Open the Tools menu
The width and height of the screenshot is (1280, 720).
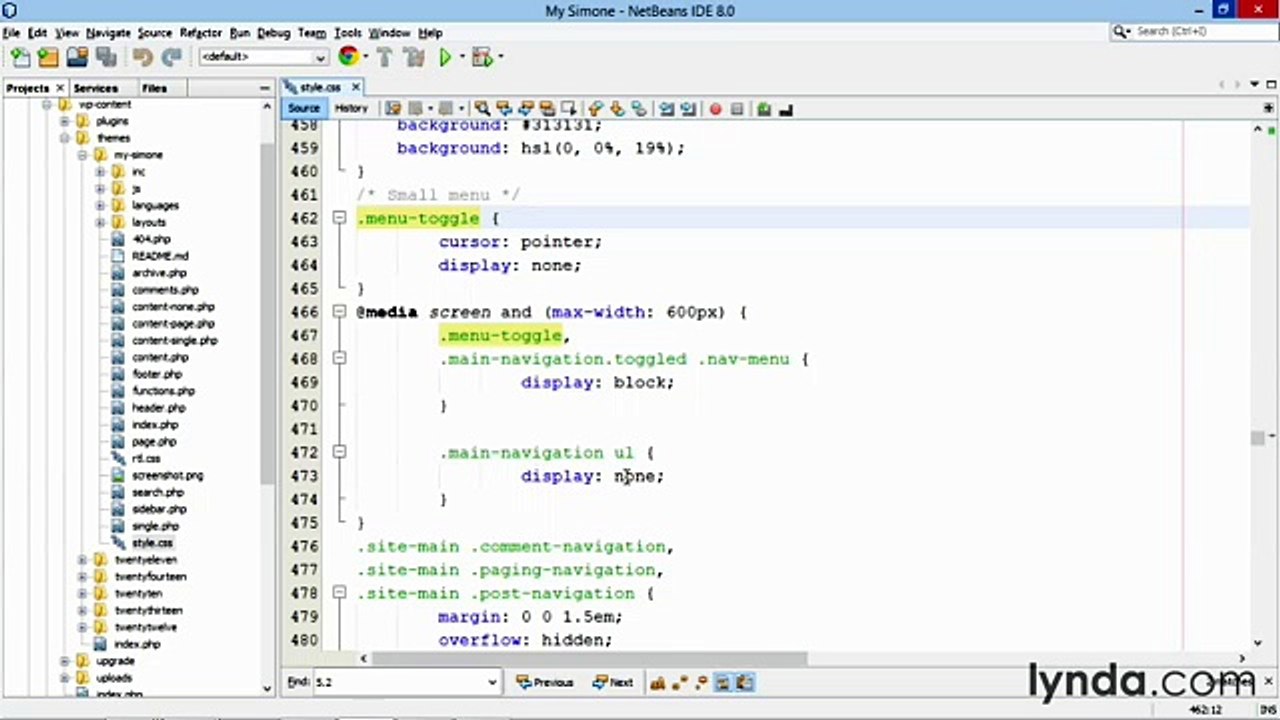tap(348, 33)
